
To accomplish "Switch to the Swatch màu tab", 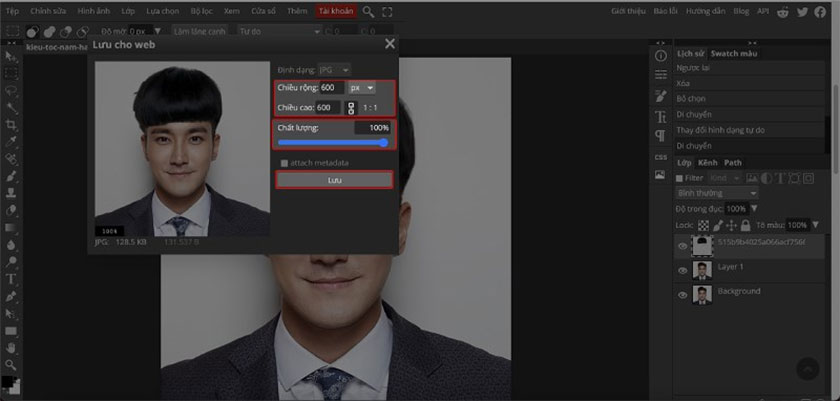I will point(733,54).
